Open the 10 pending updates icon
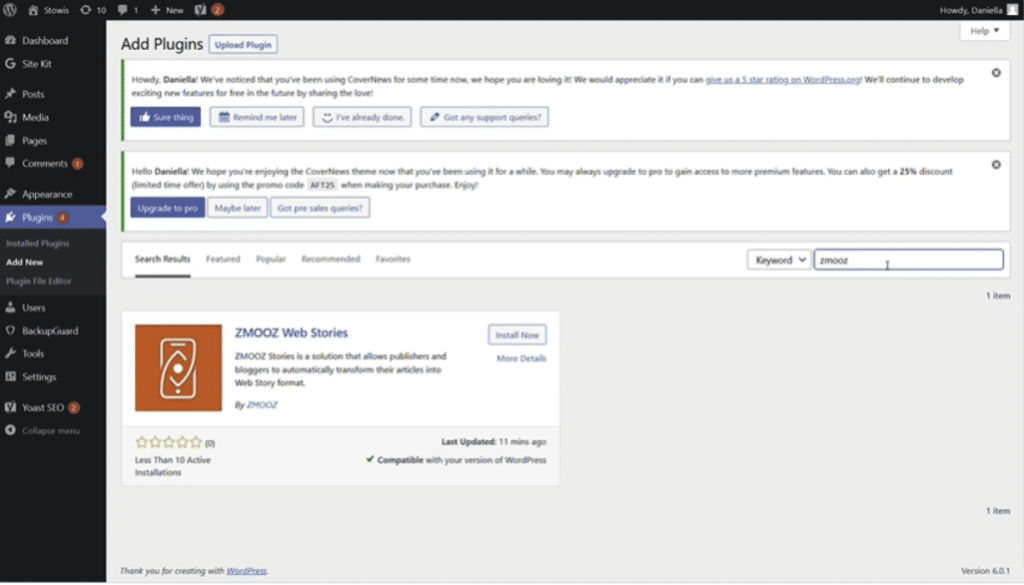Viewport: 1024px width, 585px height. click(93, 10)
